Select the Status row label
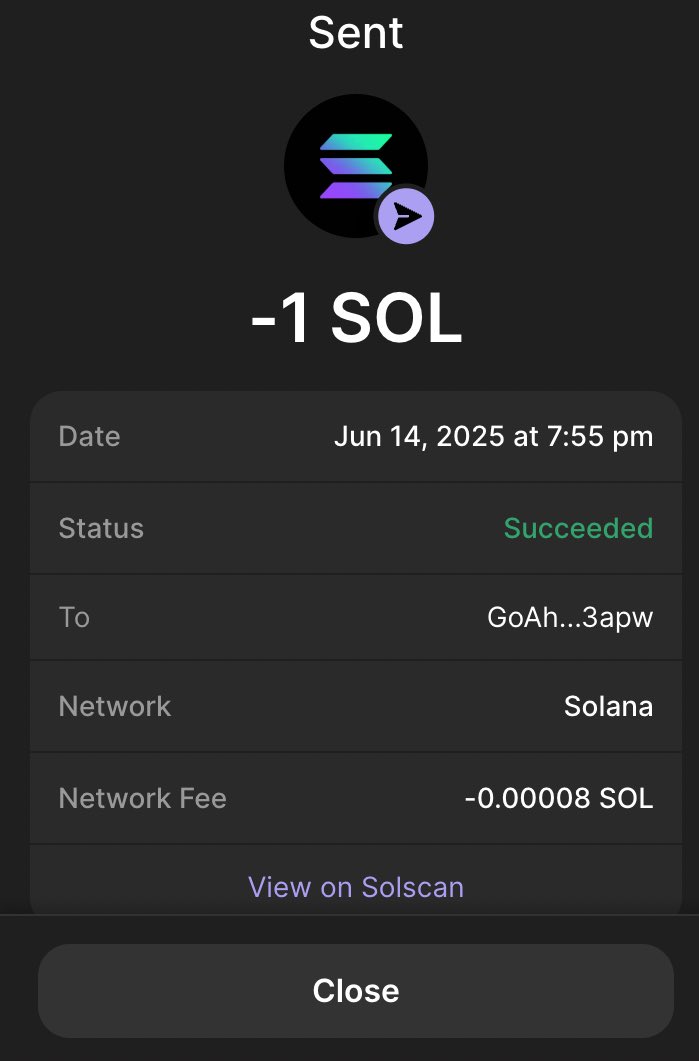 [101, 528]
